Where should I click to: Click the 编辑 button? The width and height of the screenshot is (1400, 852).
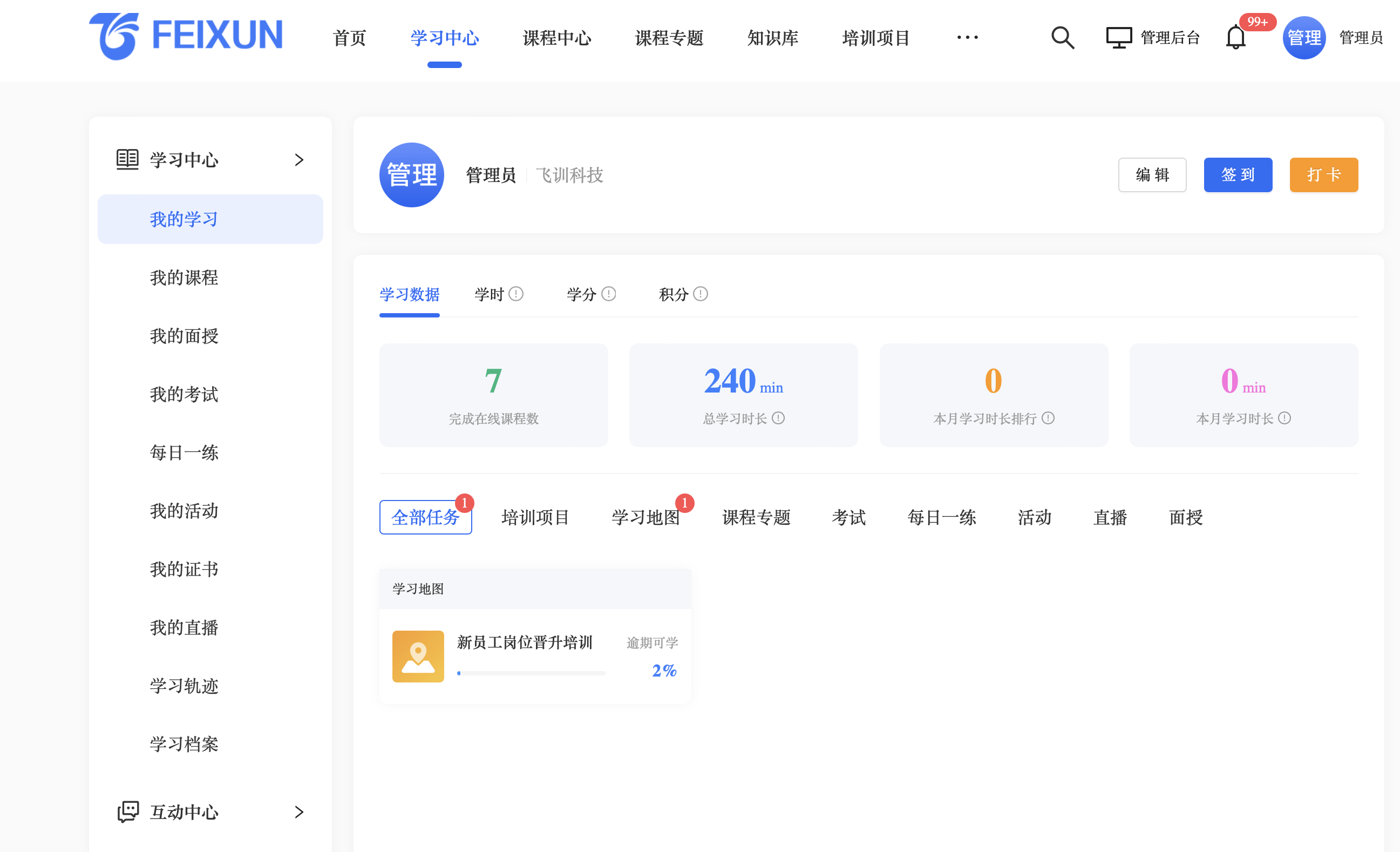click(1152, 174)
